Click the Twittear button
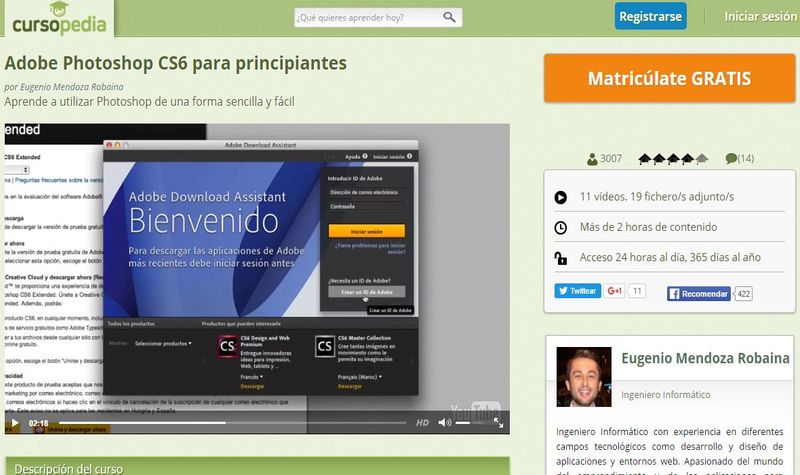 click(x=578, y=291)
